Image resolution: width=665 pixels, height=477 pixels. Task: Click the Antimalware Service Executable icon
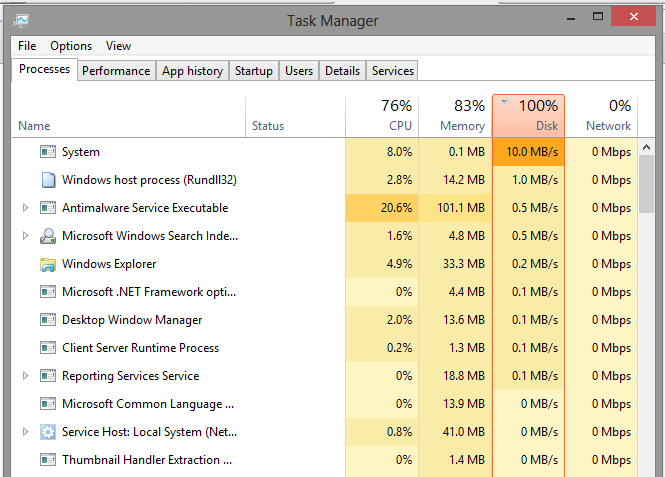pyautogui.click(x=47, y=208)
